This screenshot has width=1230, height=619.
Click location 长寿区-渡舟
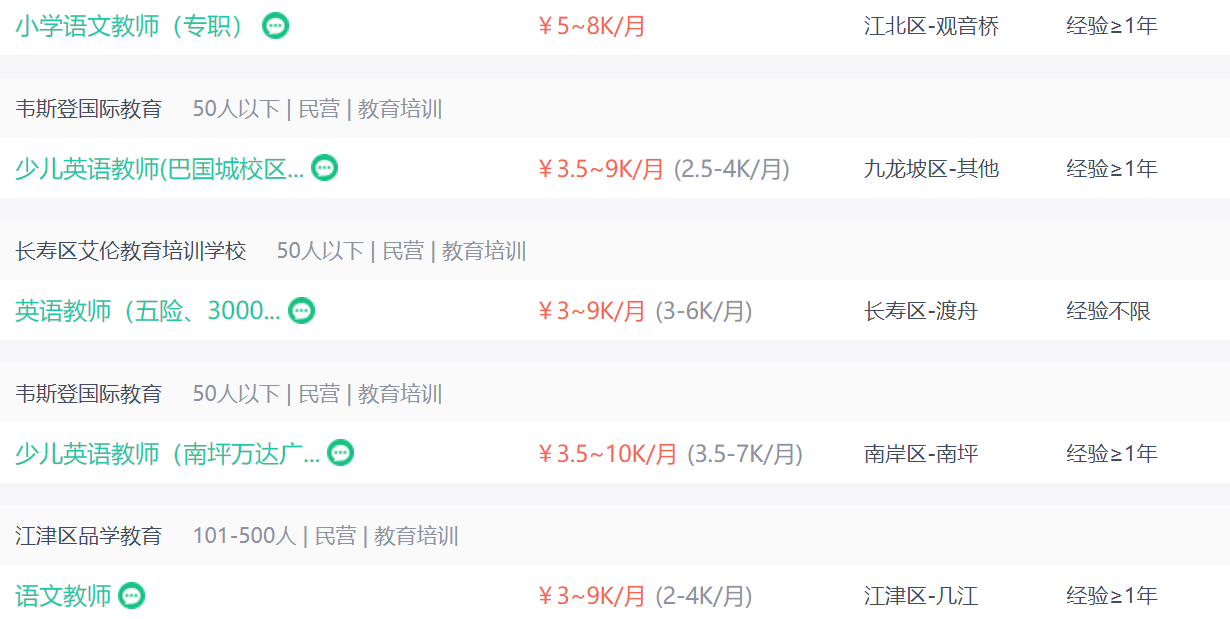tap(921, 311)
